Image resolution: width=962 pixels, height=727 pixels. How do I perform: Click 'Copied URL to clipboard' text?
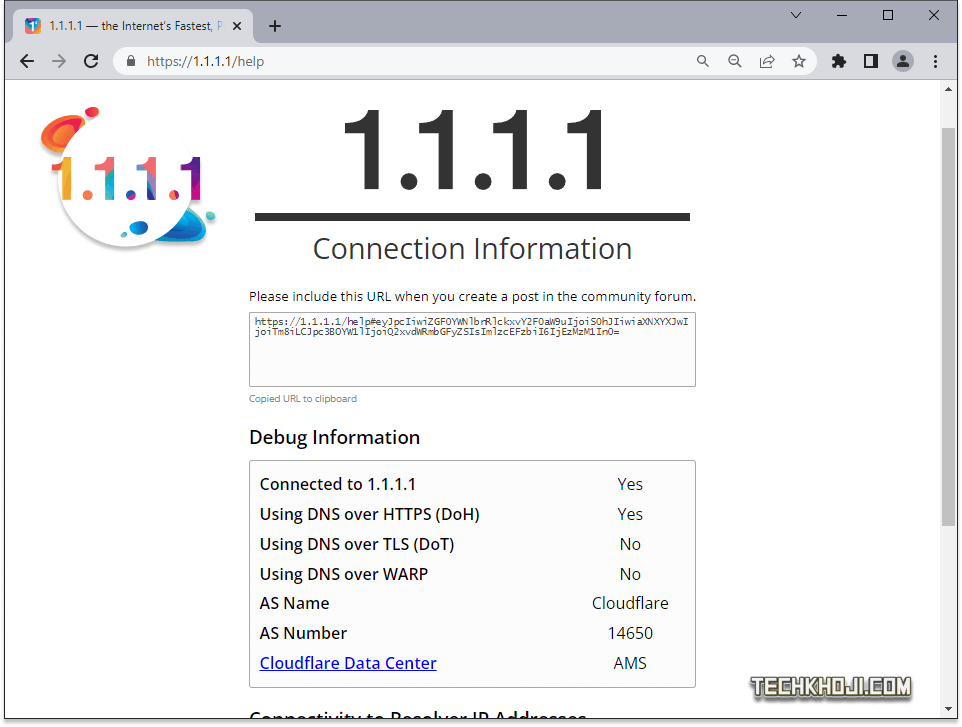(x=302, y=399)
